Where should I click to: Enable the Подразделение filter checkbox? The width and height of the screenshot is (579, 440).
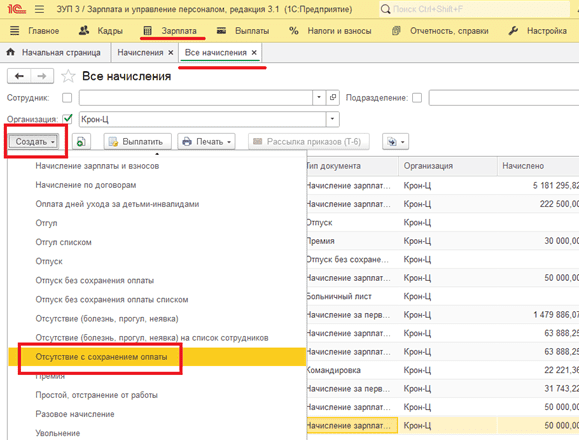tap(417, 98)
